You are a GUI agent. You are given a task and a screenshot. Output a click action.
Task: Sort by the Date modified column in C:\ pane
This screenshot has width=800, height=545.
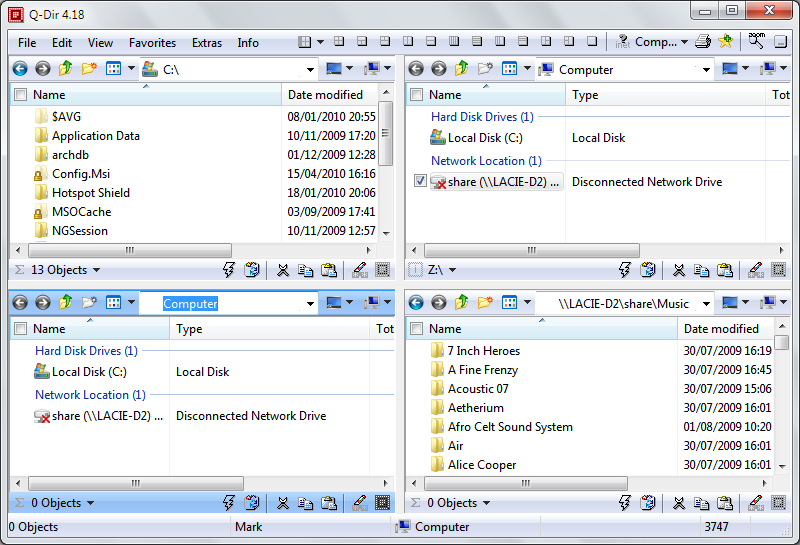[x=326, y=95]
